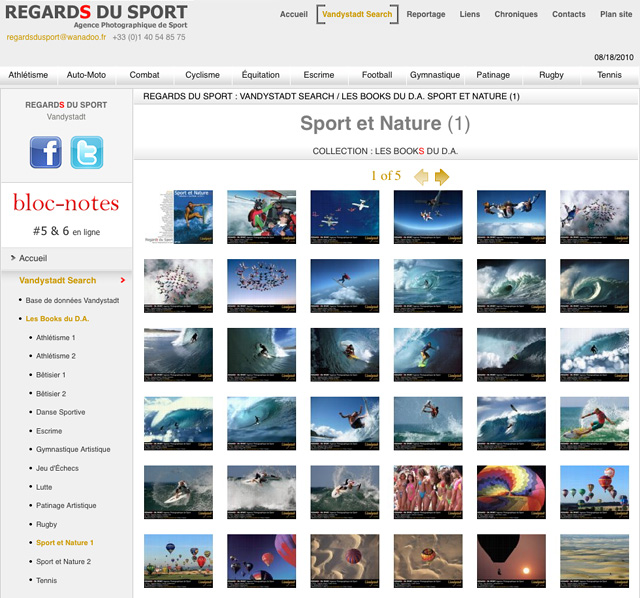Screen dimensions: 640x598
Task: Open Sport et Nature 2 in sidebar
Action: [63, 562]
